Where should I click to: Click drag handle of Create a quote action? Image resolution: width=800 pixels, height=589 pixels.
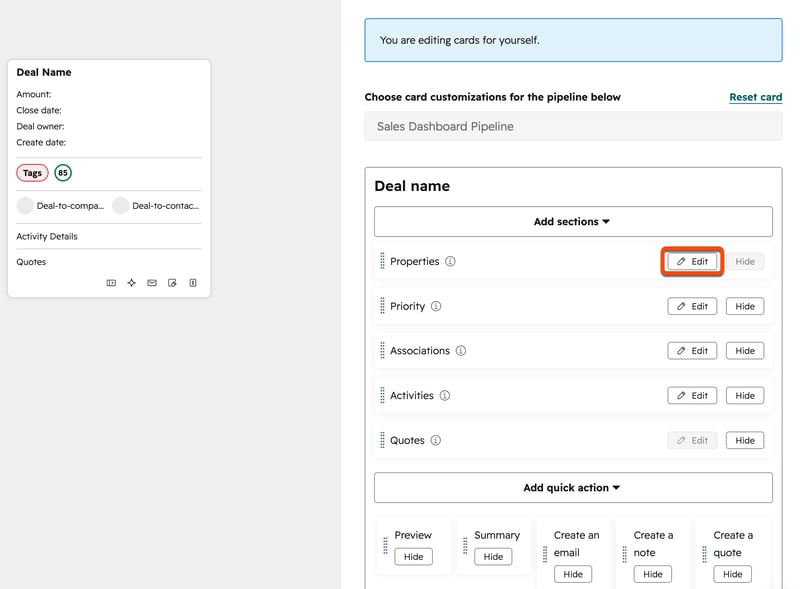pos(704,554)
